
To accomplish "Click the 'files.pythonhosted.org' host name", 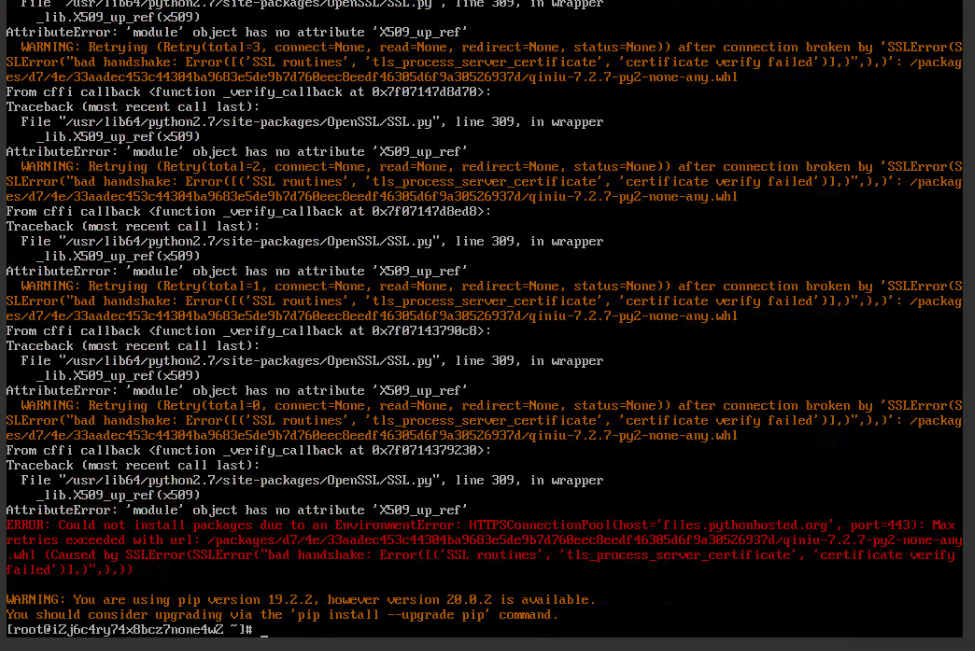I will click(x=745, y=525).
